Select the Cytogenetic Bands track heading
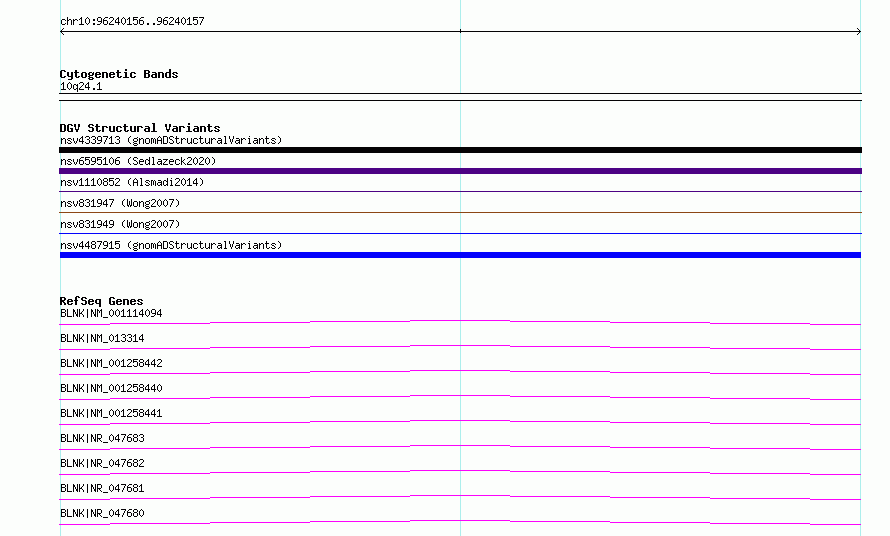 tap(119, 74)
